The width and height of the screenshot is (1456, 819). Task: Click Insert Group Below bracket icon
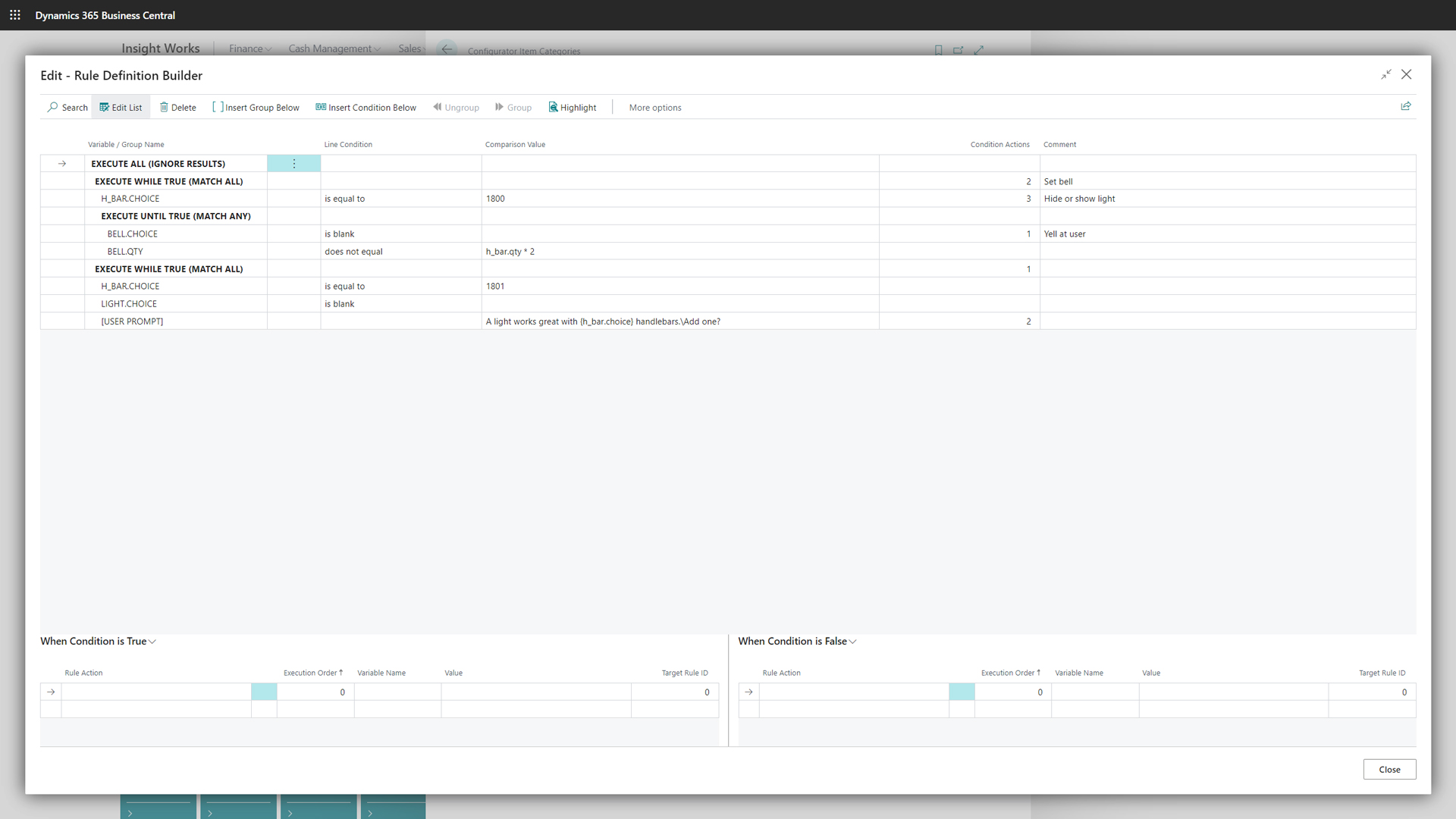218,107
